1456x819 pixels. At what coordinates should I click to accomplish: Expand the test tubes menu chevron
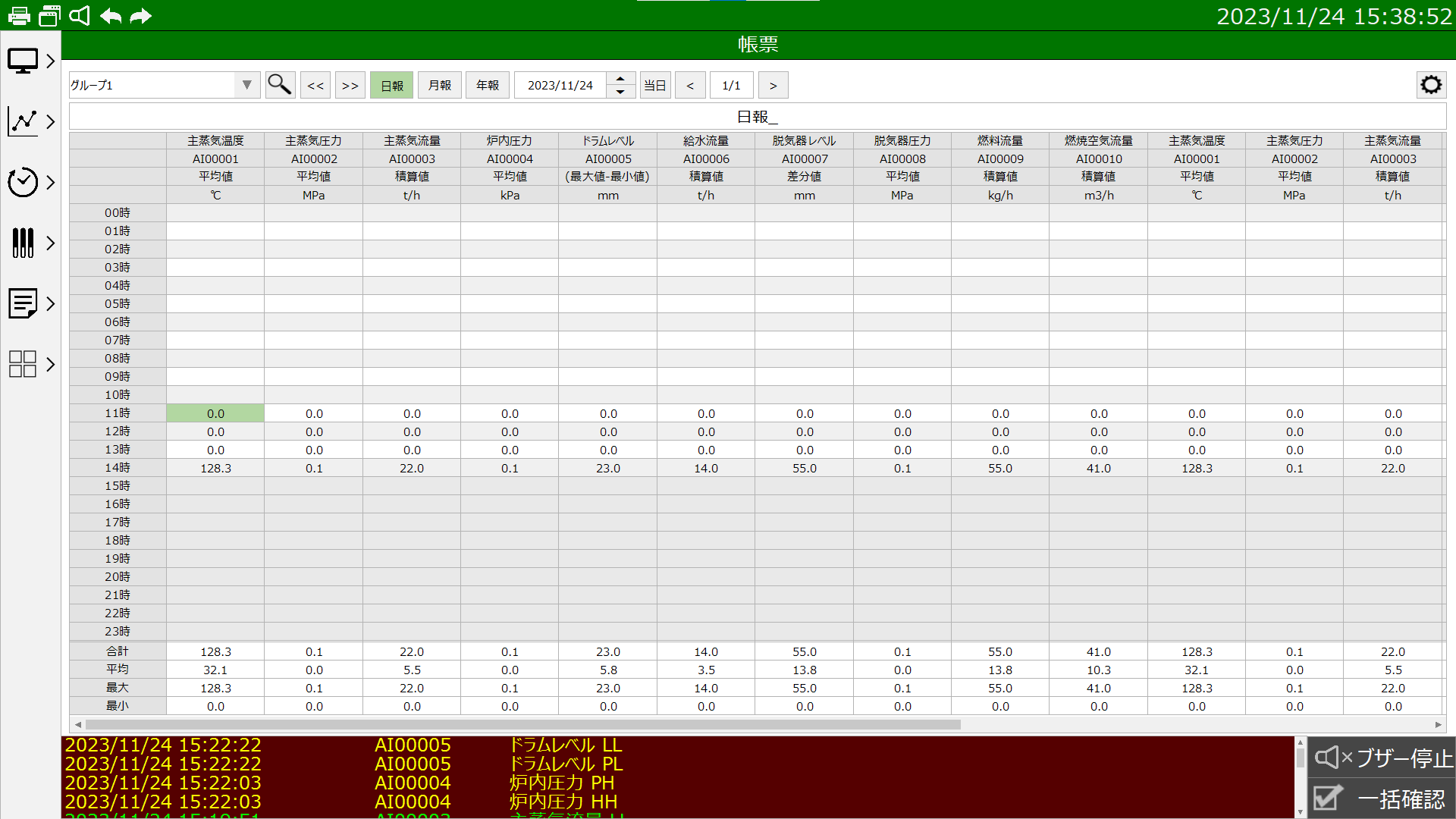point(51,243)
